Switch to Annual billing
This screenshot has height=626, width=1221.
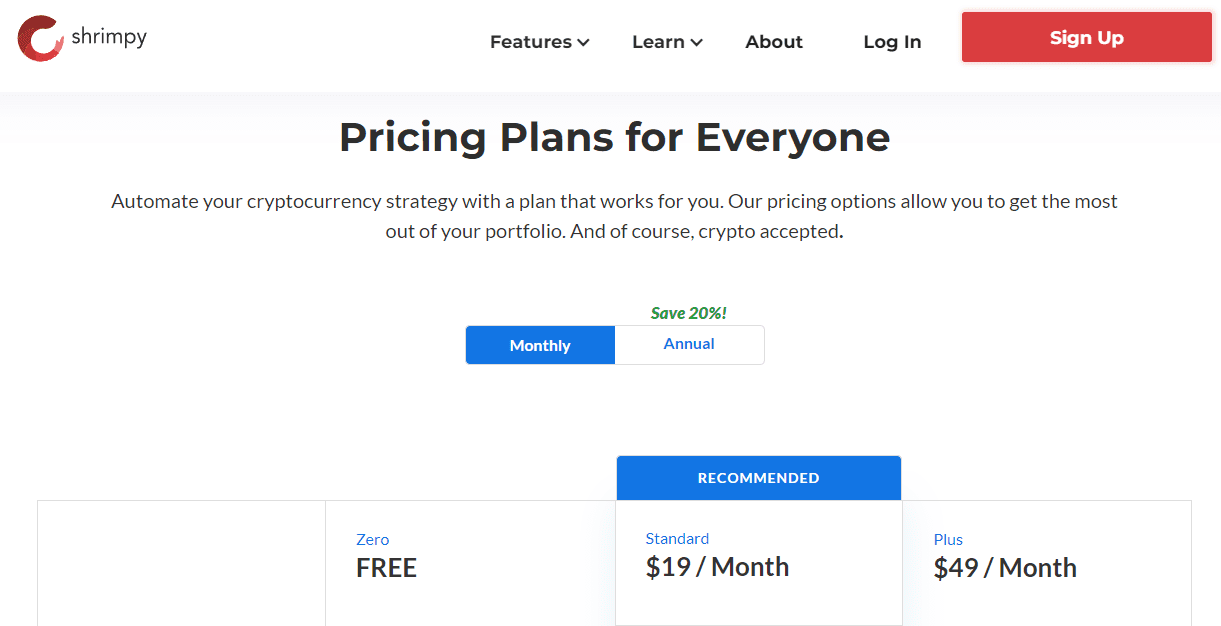point(689,345)
